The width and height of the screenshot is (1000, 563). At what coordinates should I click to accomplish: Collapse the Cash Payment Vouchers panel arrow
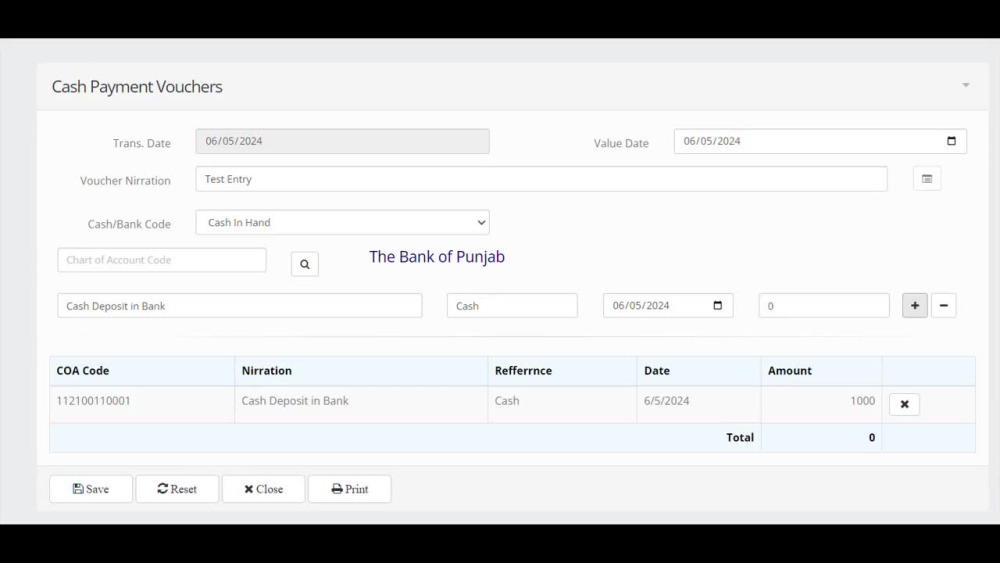[x=966, y=85]
